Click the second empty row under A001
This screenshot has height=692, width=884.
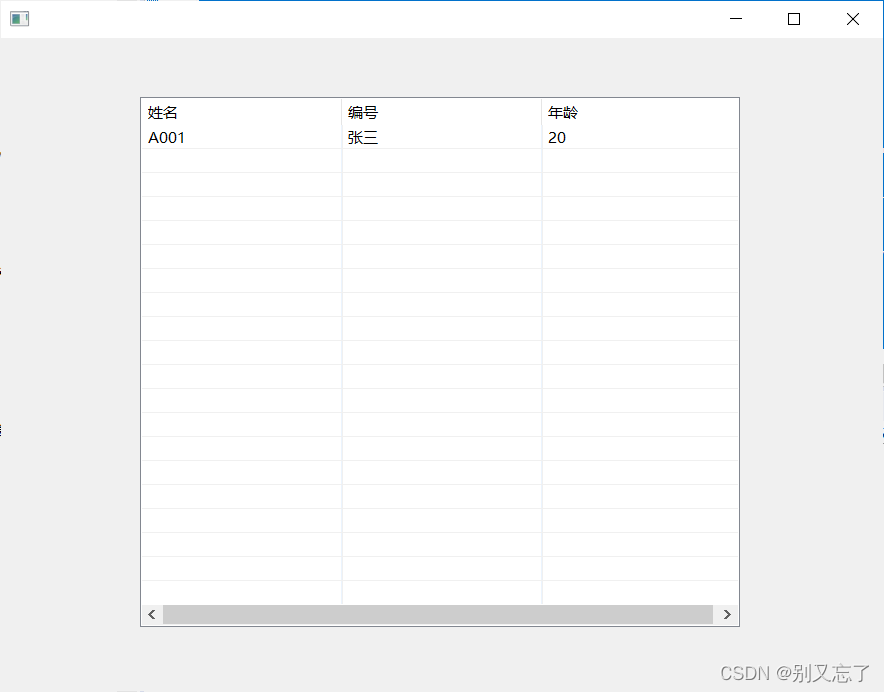pos(240,185)
